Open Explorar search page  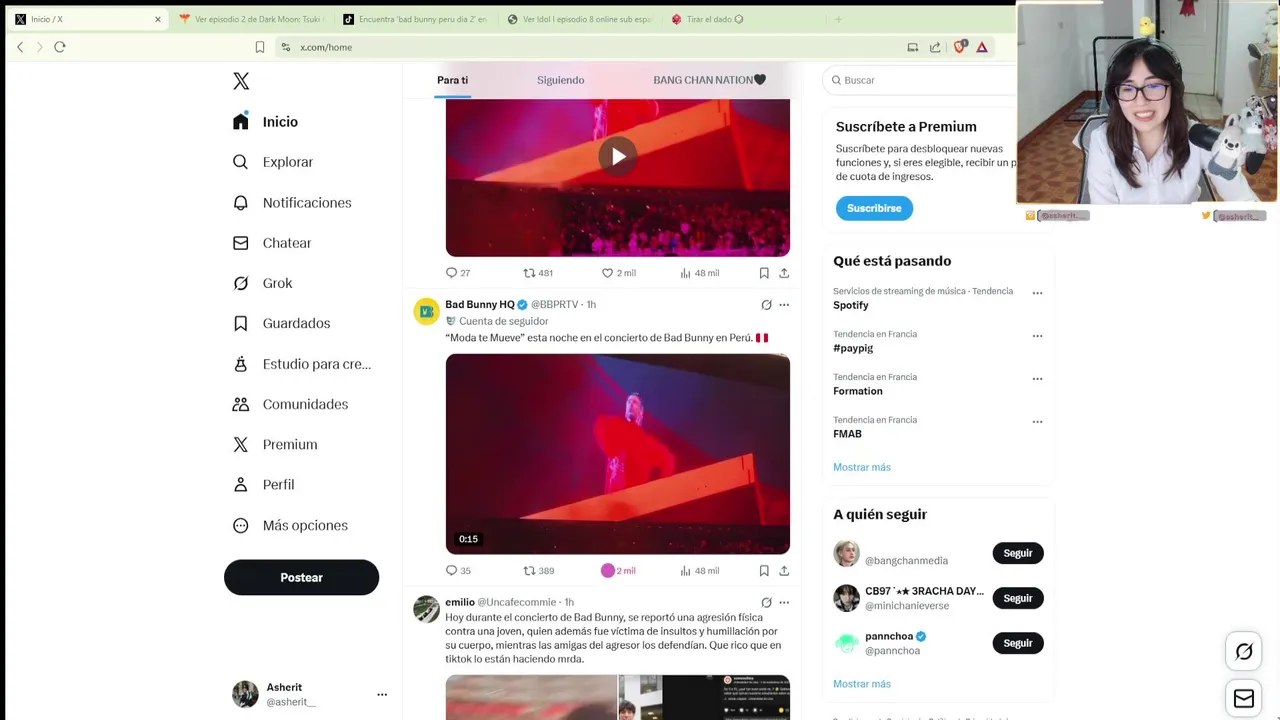pyautogui.click(x=273, y=162)
